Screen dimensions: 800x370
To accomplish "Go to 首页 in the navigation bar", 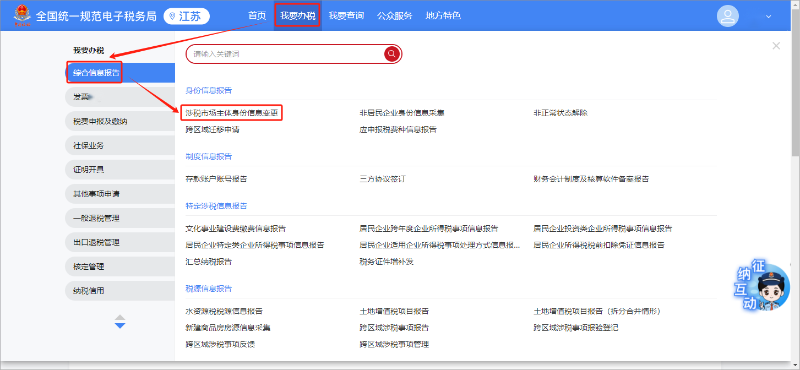I will tap(257, 16).
